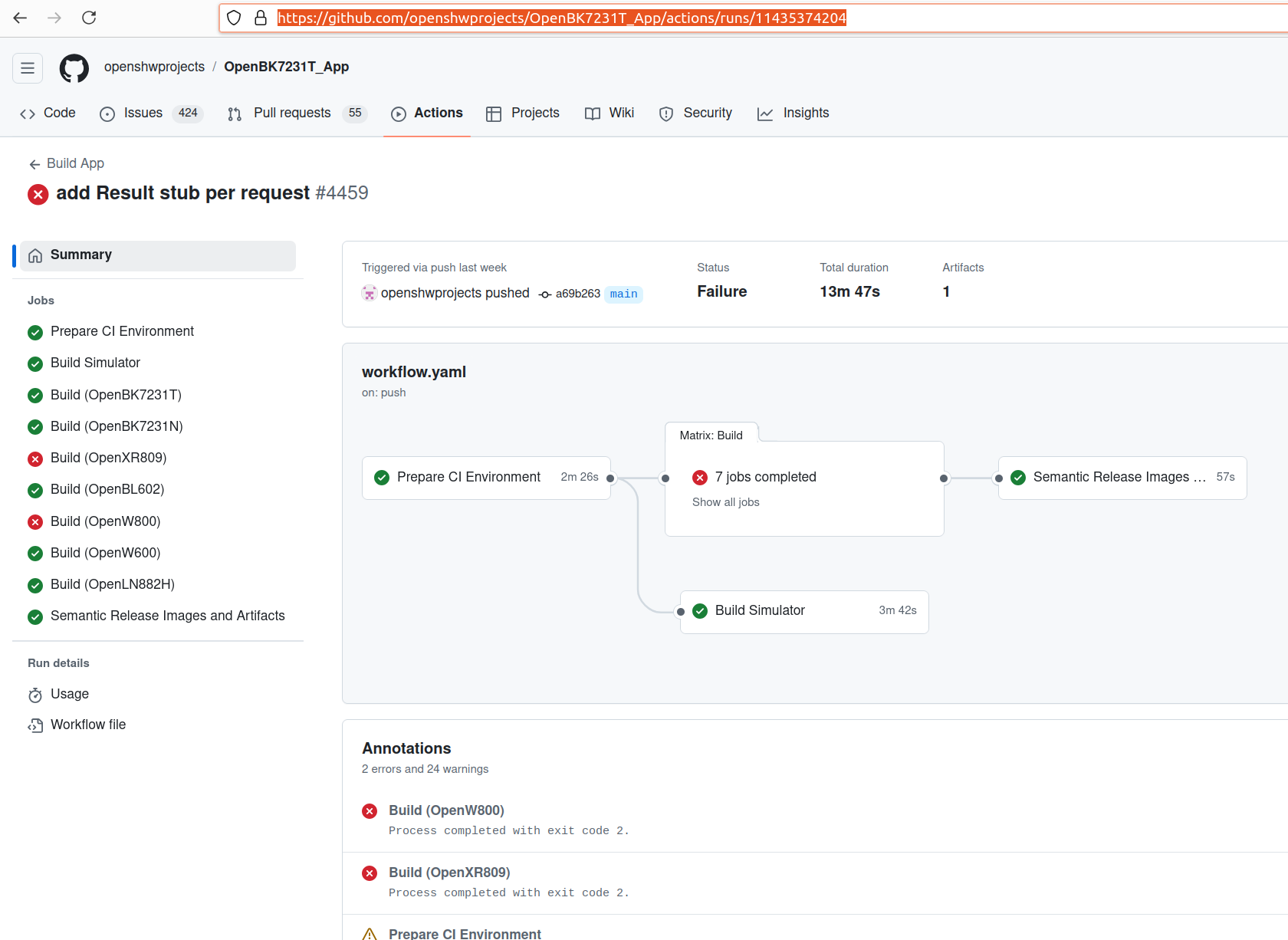This screenshot has height=940, width=1288.
Task: Click the Matrix: Build tab label
Action: (711, 435)
